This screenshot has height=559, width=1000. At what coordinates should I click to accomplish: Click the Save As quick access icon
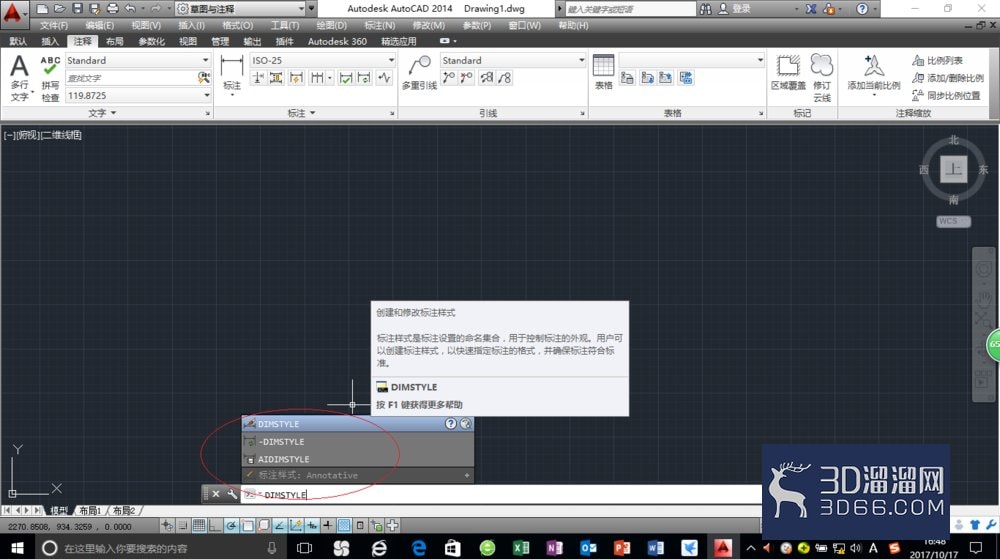point(95,9)
